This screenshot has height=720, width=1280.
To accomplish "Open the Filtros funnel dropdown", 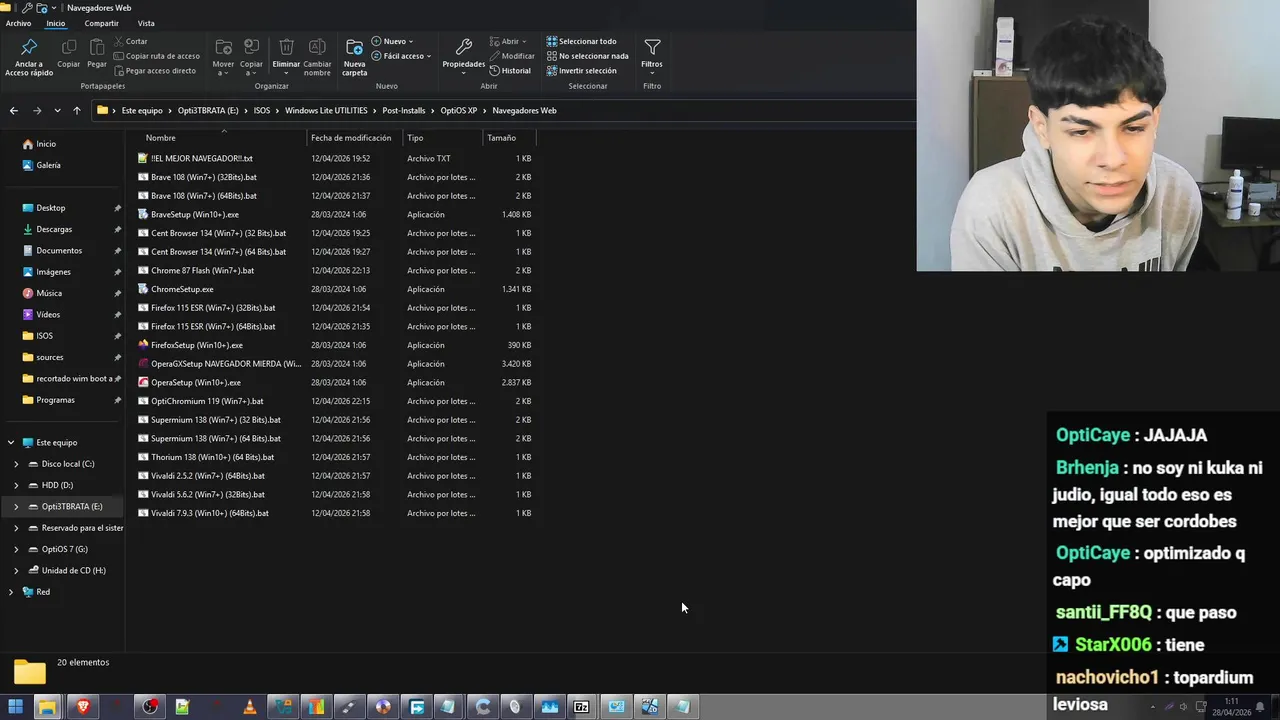I will pyautogui.click(x=652, y=55).
